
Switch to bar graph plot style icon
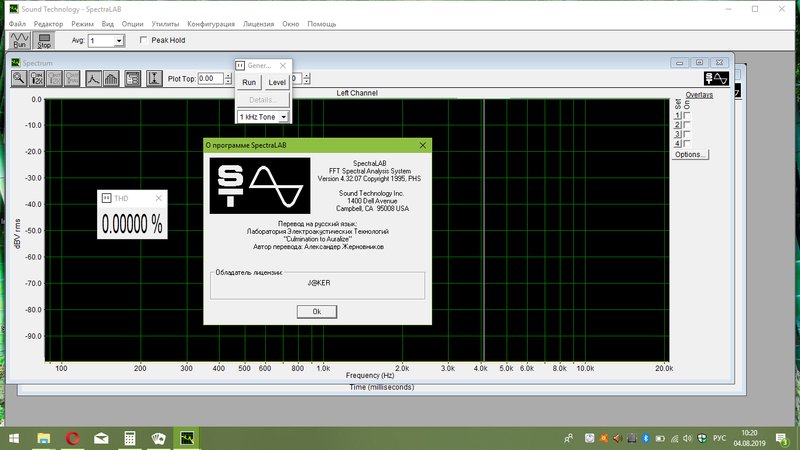pyautogui.click(x=111, y=79)
